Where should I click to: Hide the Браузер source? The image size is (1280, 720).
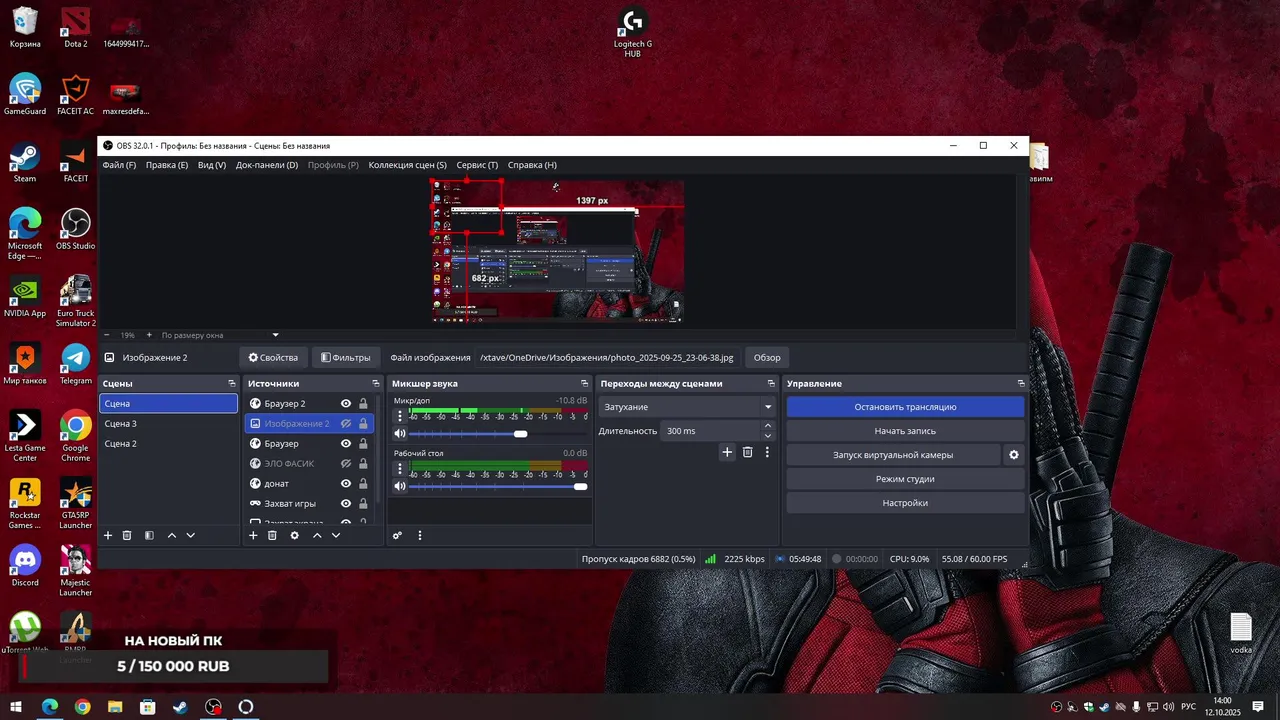pyautogui.click(x=346, y=444)
